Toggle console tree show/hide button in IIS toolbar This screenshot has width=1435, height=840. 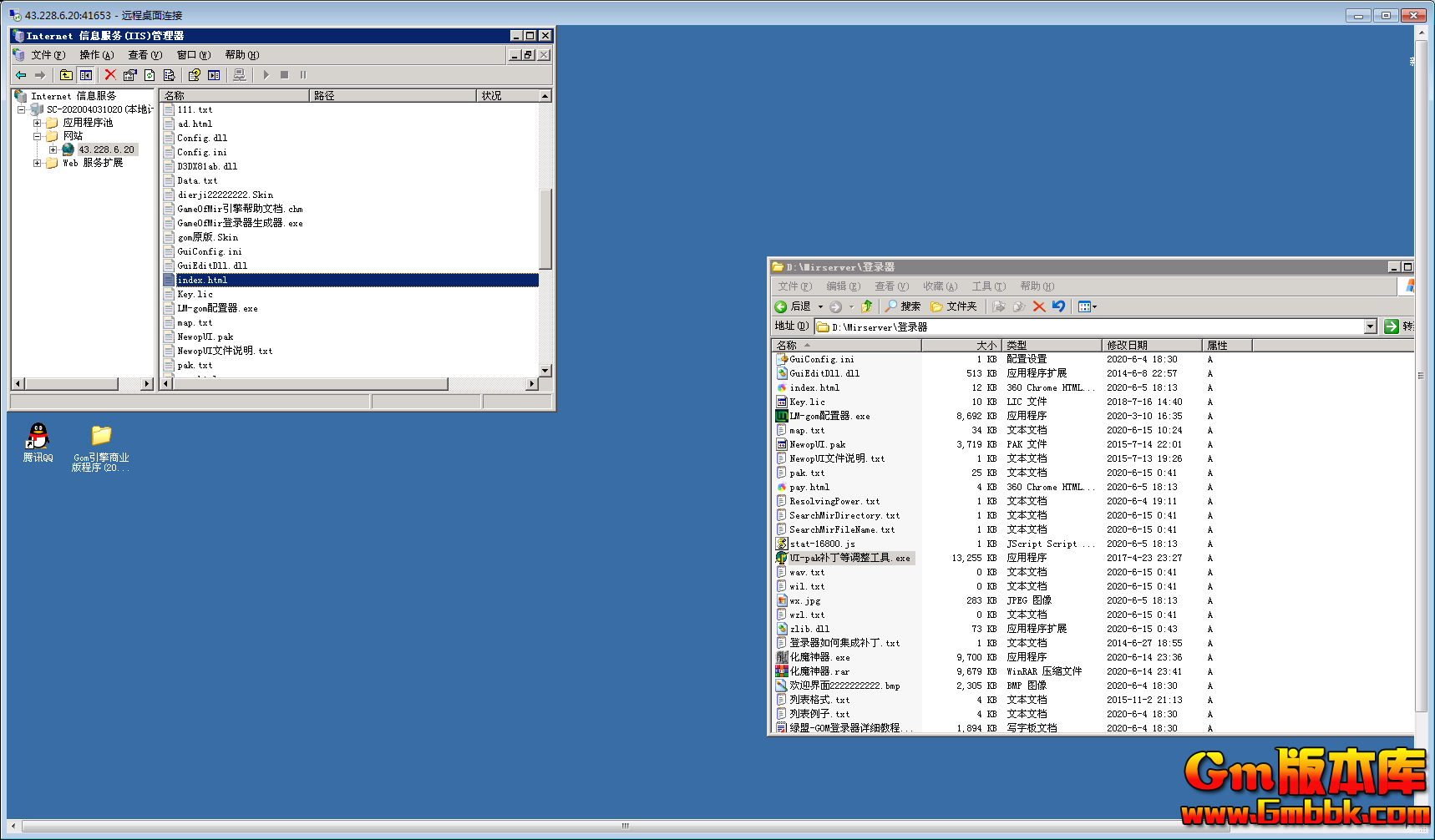tap(86, 75)
